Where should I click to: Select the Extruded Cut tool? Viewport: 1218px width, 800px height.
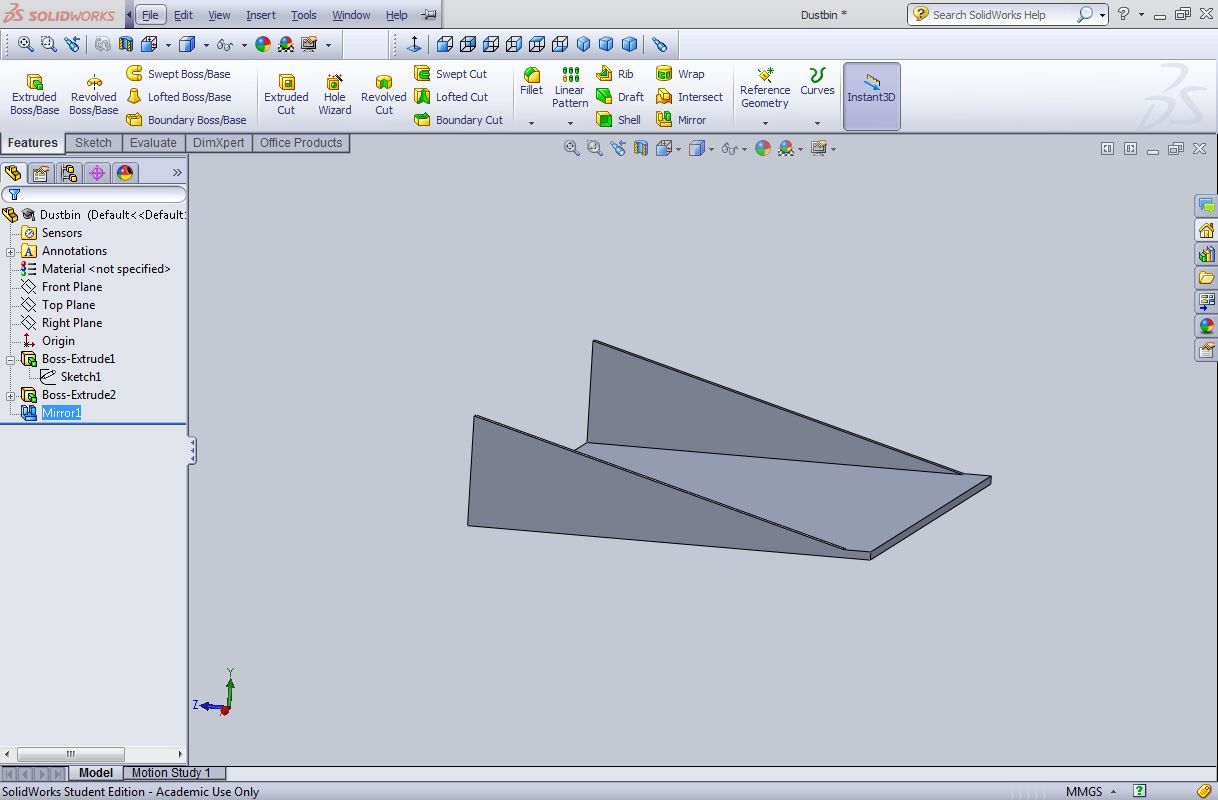tap(286, 94)
